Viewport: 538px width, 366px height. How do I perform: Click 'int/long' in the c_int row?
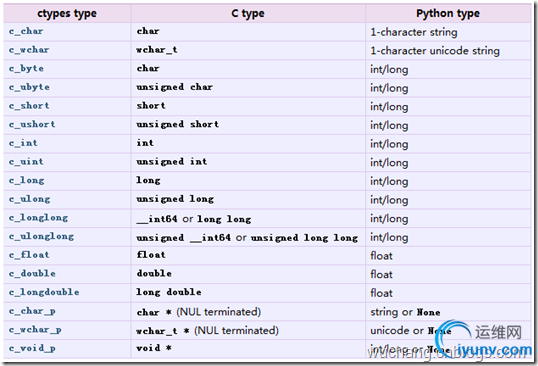coord(389,144)
